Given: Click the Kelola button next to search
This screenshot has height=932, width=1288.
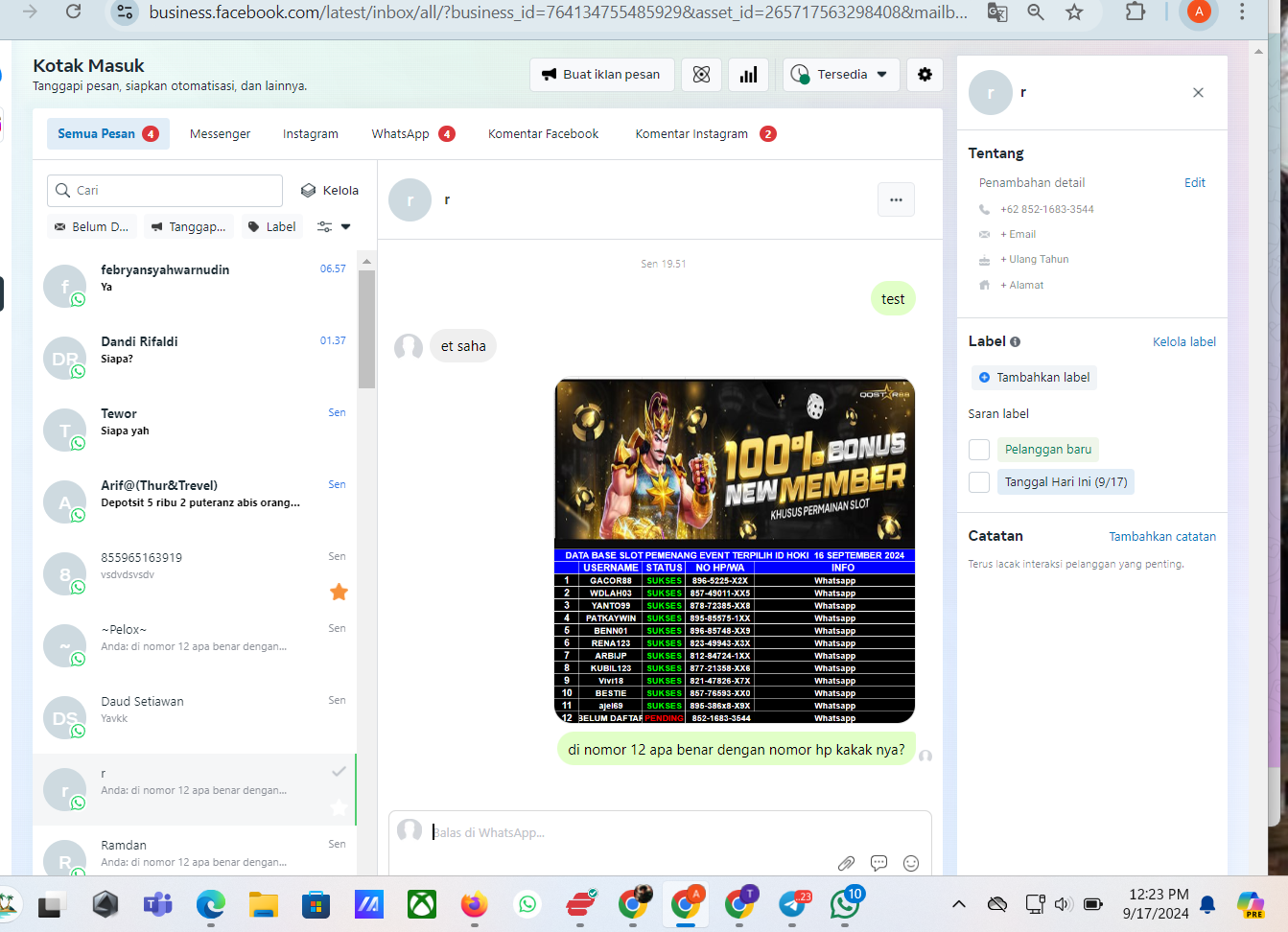Looking at the screenshot, I should tap(330, 191).
